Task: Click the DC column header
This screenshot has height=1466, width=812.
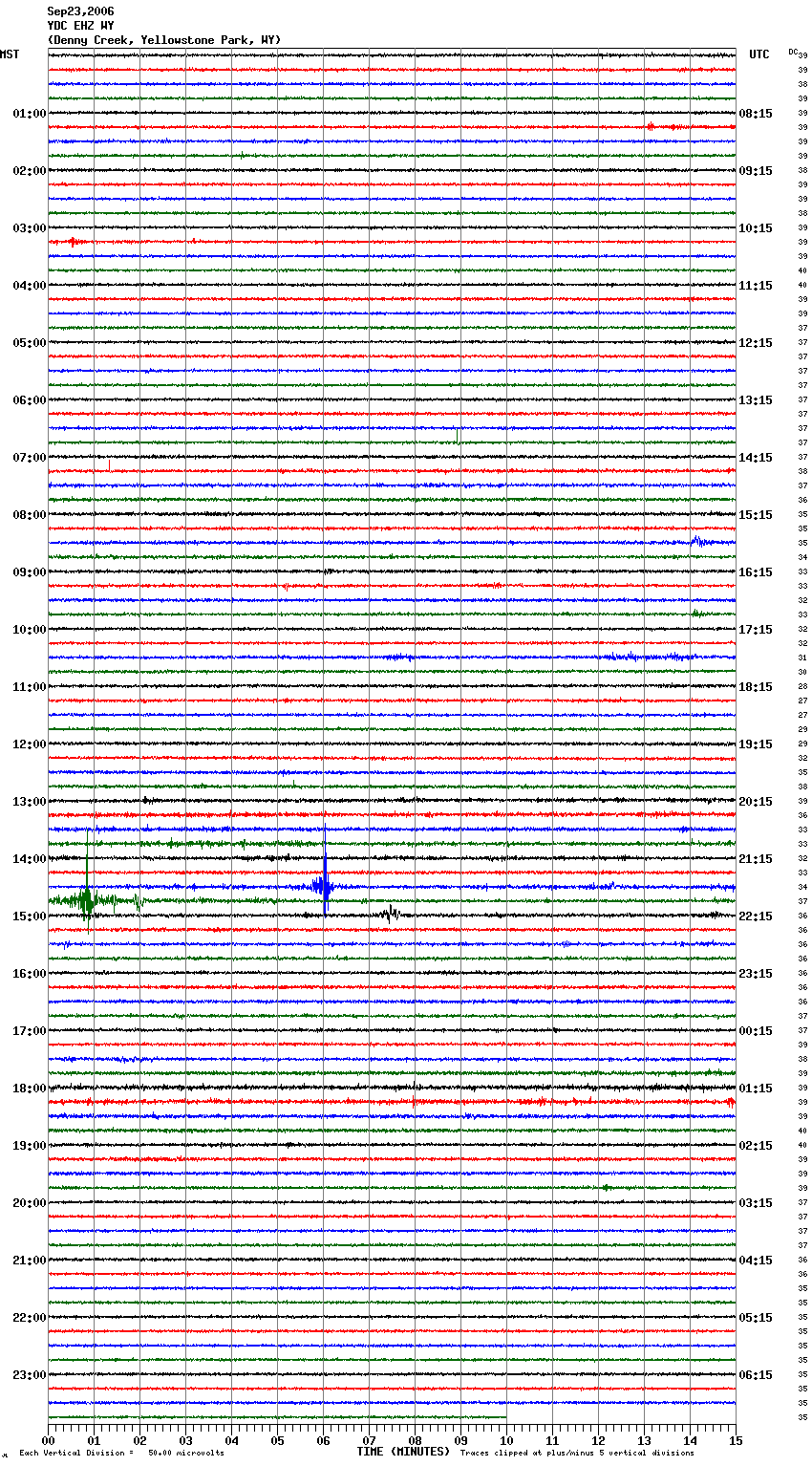Action: 793,52
